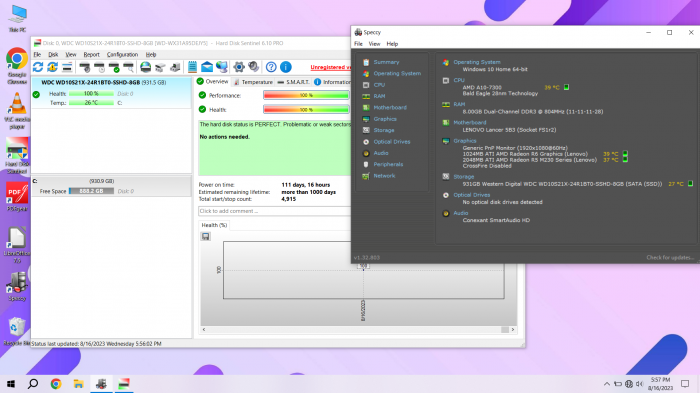Click the blue refresh icon in Hard Disk Sentinel toolbar
Image resolution: width=700 pixels, height=393 pixels.
click(x=38, y=67)
